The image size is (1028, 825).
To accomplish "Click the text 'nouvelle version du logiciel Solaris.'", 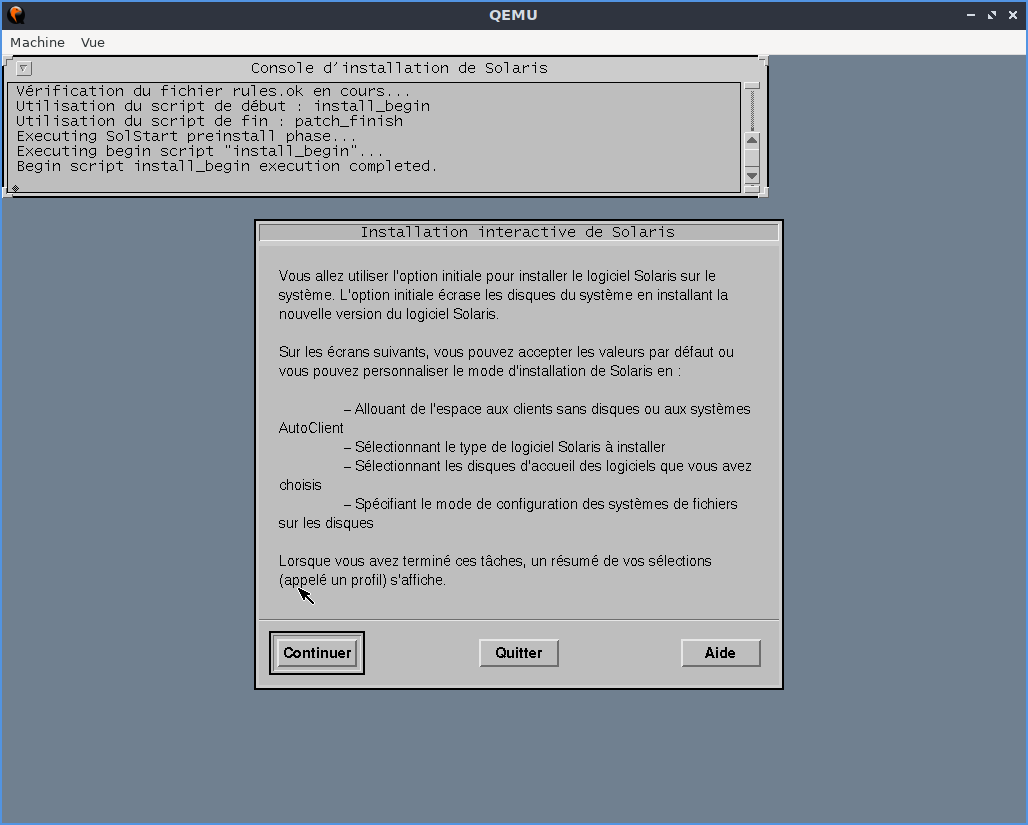I will tap(389, 314).
